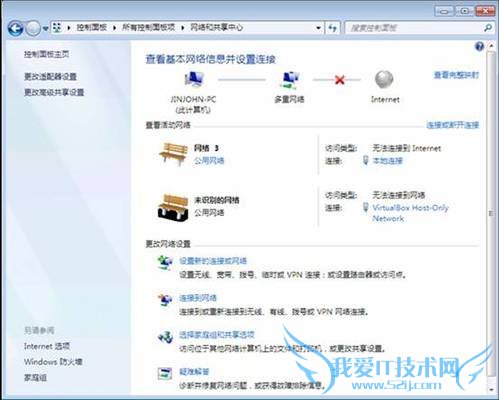Click the bench icon for 网络 3
Viewport: 499px width, 400px height.
(173, 154)
